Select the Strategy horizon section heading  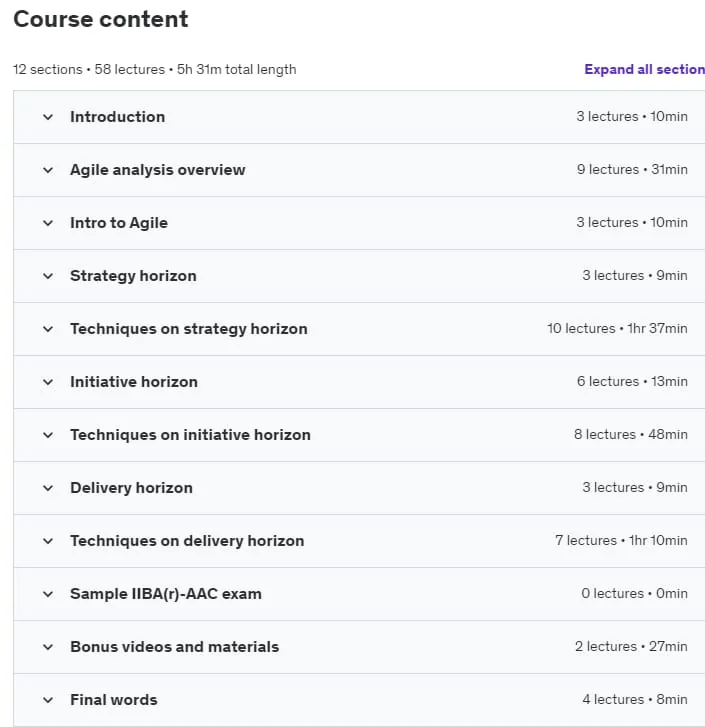click(133, 276)
